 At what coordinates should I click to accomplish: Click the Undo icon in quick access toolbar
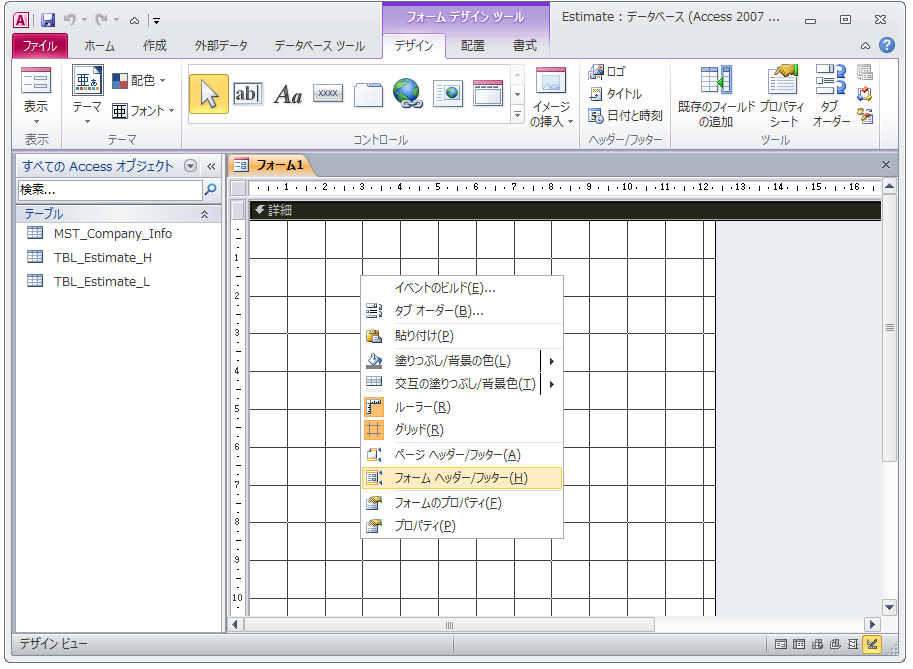click(x=69, y=20)
